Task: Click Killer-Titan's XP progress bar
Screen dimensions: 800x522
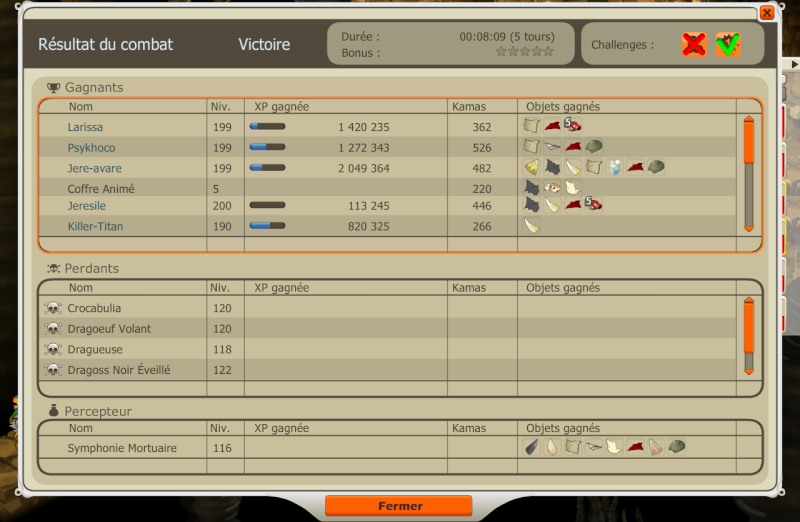Action: [x=267, y=226]
